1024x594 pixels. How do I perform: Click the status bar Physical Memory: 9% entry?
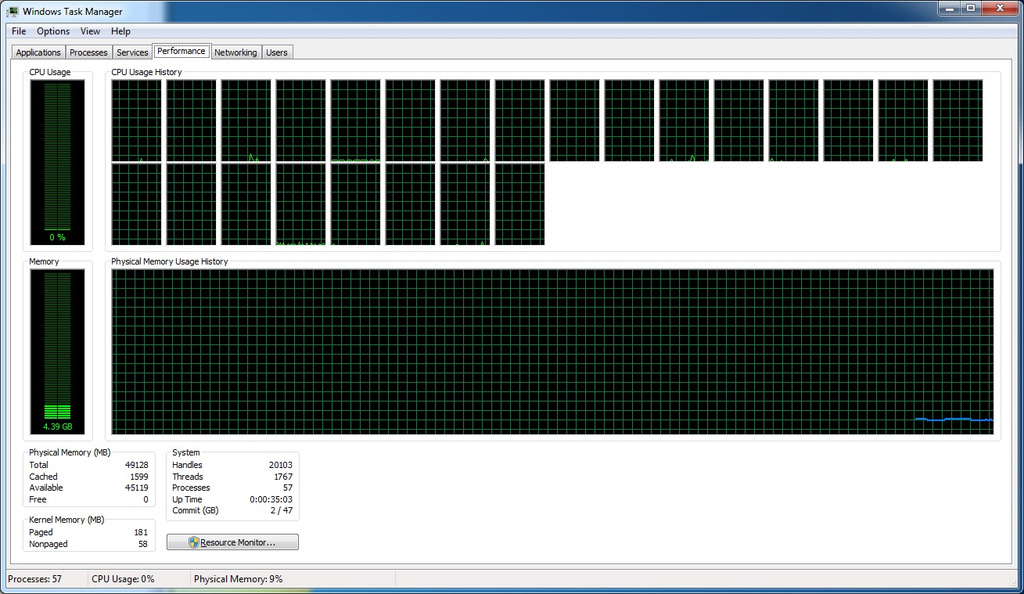tap(238, 579)
